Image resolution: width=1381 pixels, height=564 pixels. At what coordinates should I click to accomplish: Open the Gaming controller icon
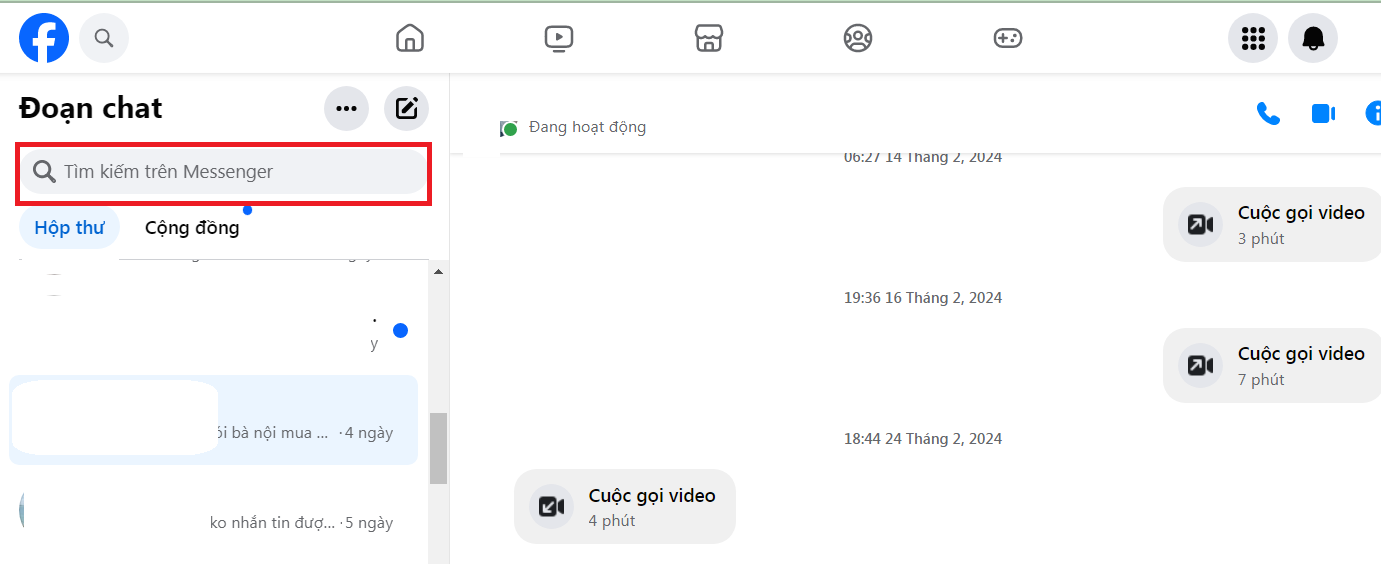pos(1007,38)
